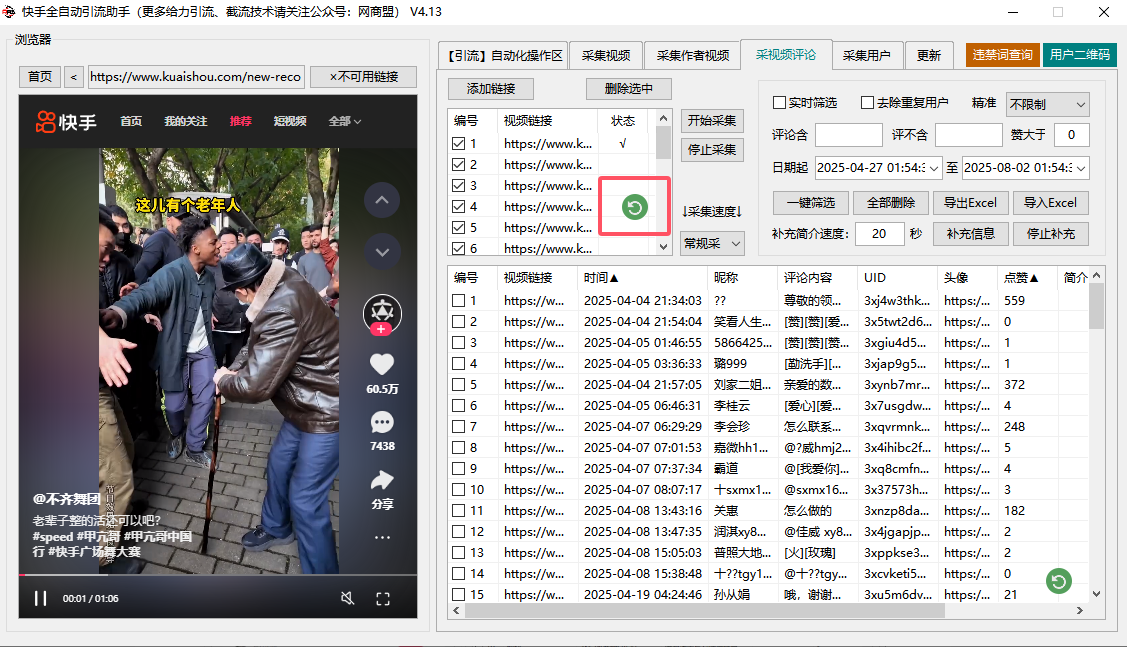Uncheck link row 2 checkbox
Image resolution: width=1127 pixels, height=647 pixels.
(x=459, y=165)
